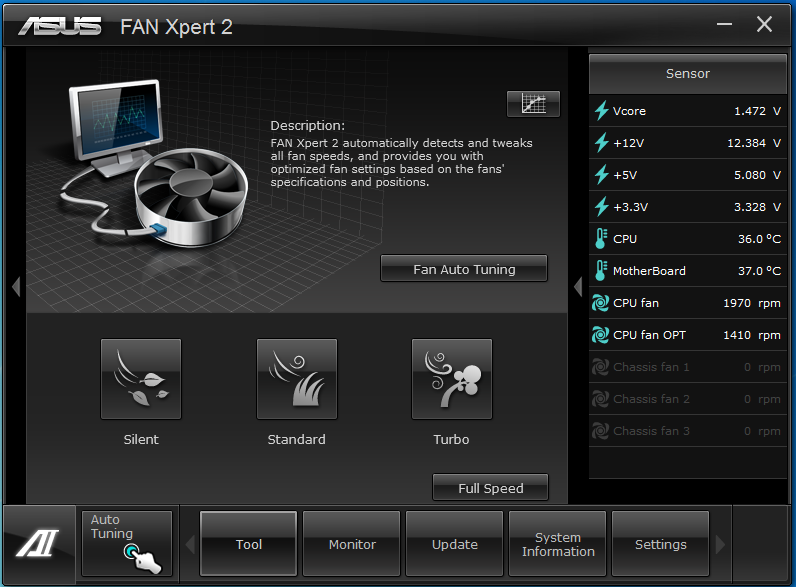796x587 pixels.
Task: Open the System Information tab
Action: tap(558, 544)
